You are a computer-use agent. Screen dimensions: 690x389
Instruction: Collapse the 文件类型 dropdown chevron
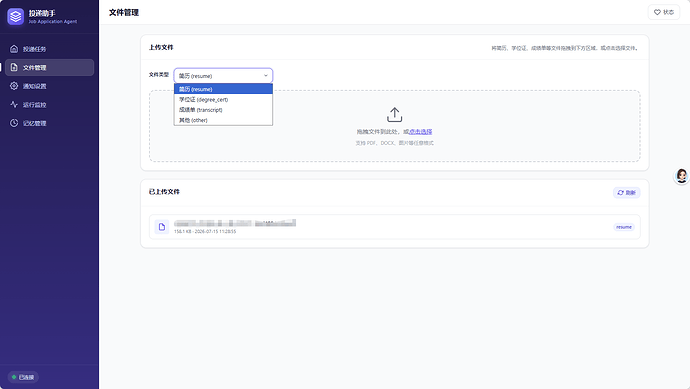click(x=265, y=76)
